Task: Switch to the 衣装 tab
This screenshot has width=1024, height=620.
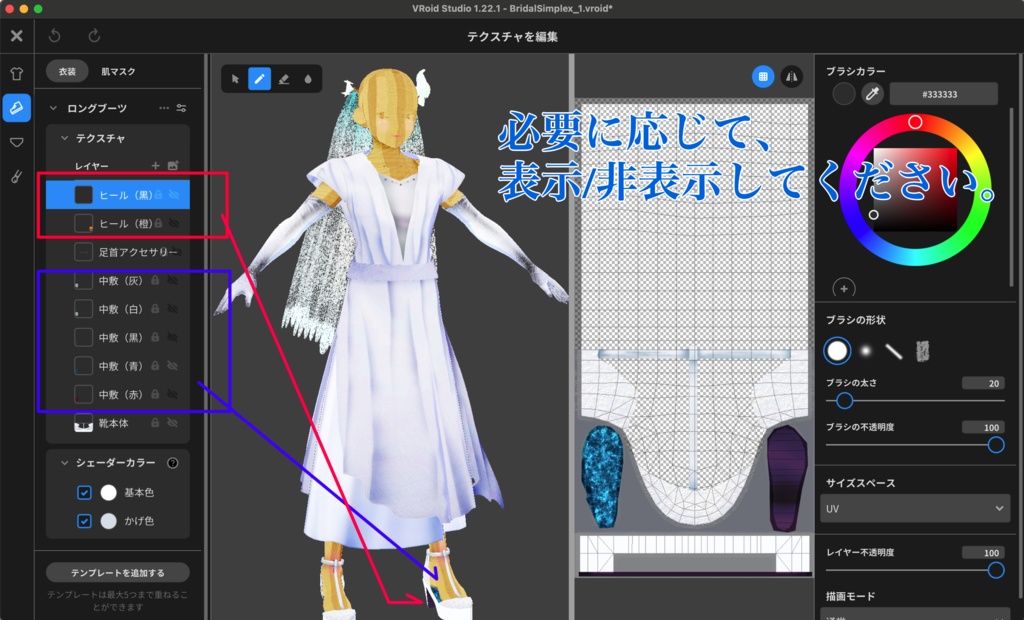Action: pyautogui.click(x=66, y=72)
